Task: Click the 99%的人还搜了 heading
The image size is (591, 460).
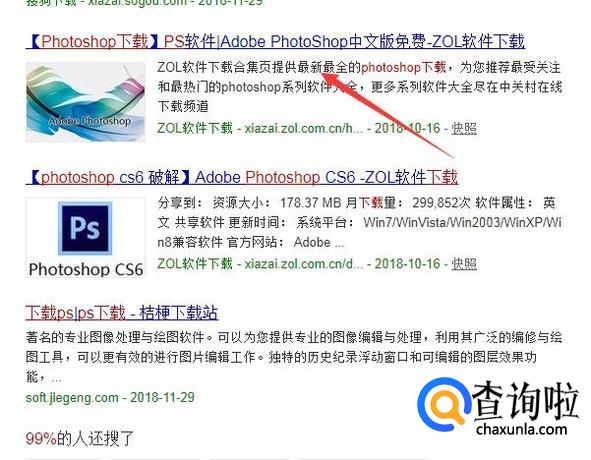Action: [x=80, y=439]
